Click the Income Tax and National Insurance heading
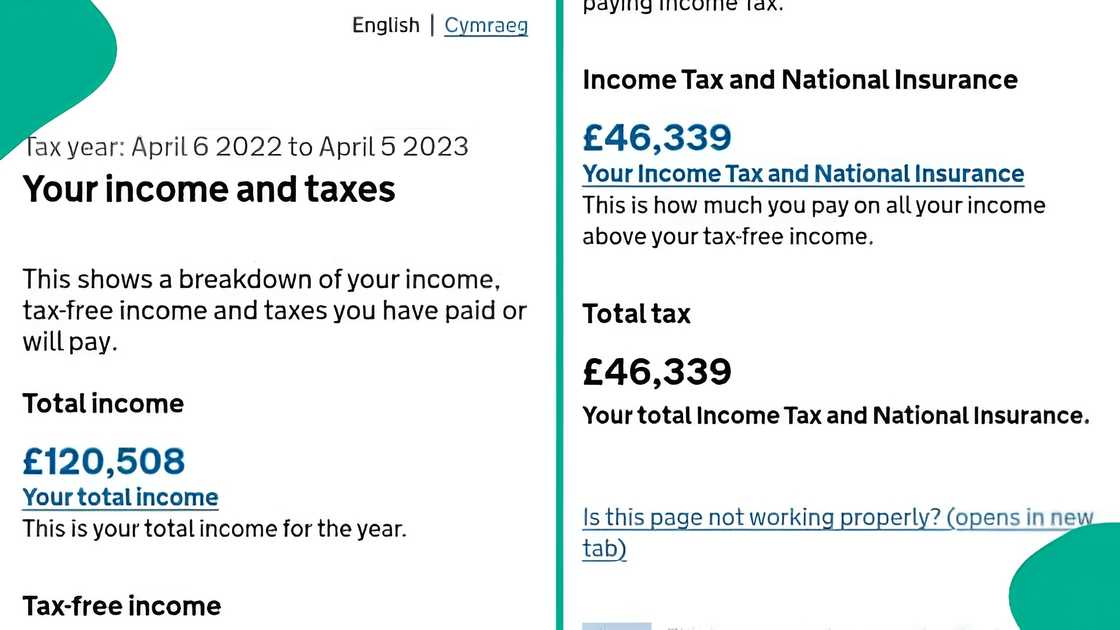The width and height of the screenshot is (1120, 630). 800,79
